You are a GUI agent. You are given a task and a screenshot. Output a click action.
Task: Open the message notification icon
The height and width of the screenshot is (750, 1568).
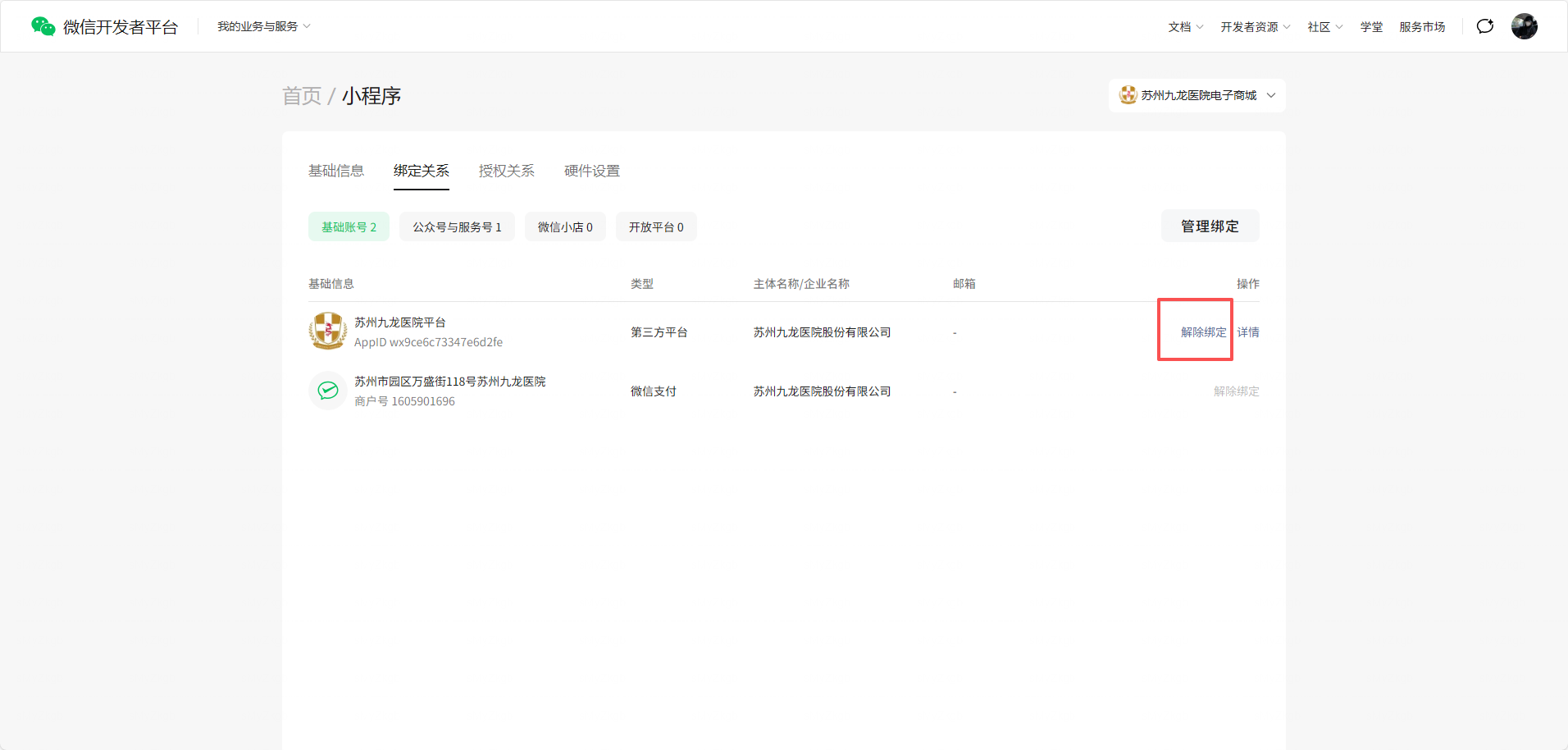click(x=1485, y=26)
